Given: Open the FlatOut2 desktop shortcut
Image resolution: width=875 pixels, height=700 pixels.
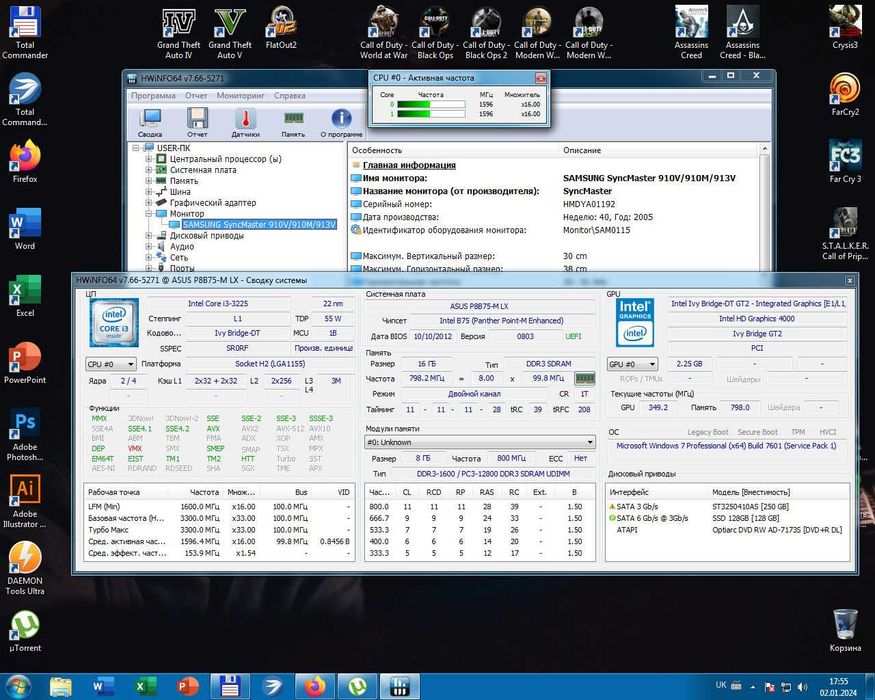Looking at the screenshot, I should coord(281,28).
